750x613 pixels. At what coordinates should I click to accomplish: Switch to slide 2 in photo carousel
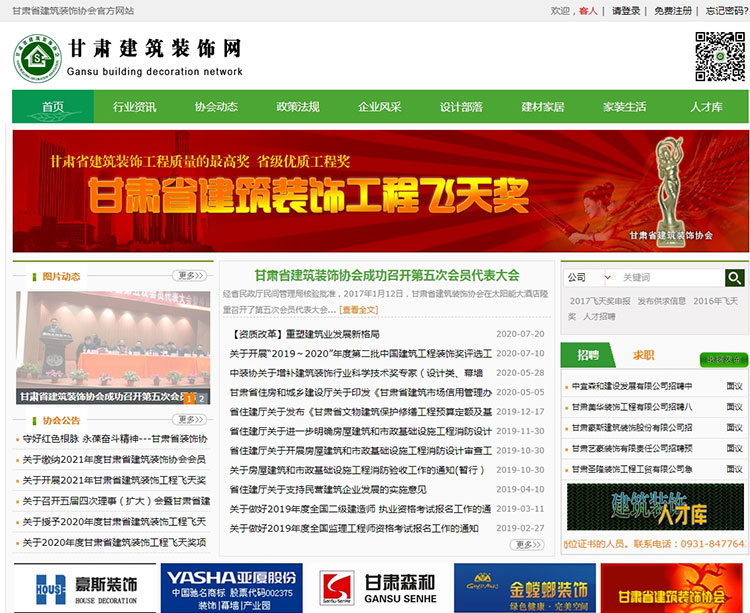click(201, 398)
